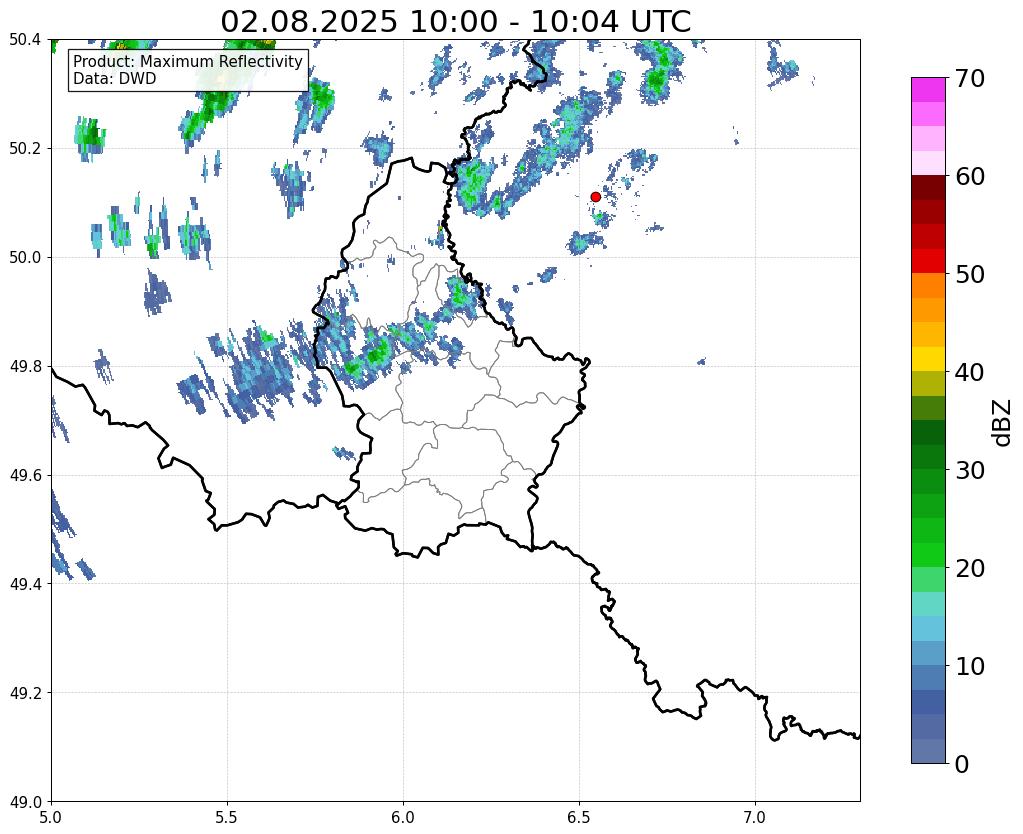Click the plot title date and time
1023x834 pixels.
(455, 22)
